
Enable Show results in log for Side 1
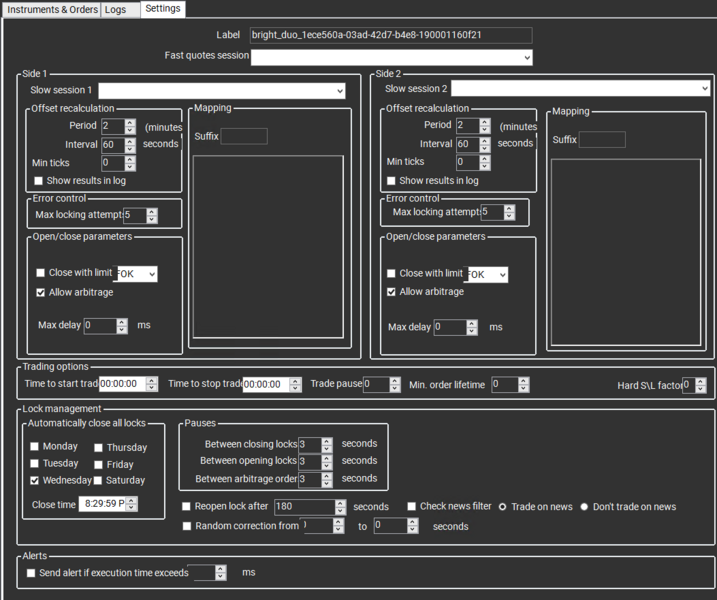[x=39, y=181]
